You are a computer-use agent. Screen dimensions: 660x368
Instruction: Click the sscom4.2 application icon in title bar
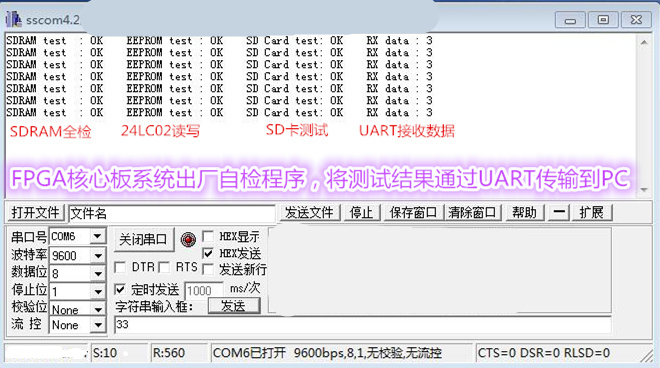click(13, 19)
